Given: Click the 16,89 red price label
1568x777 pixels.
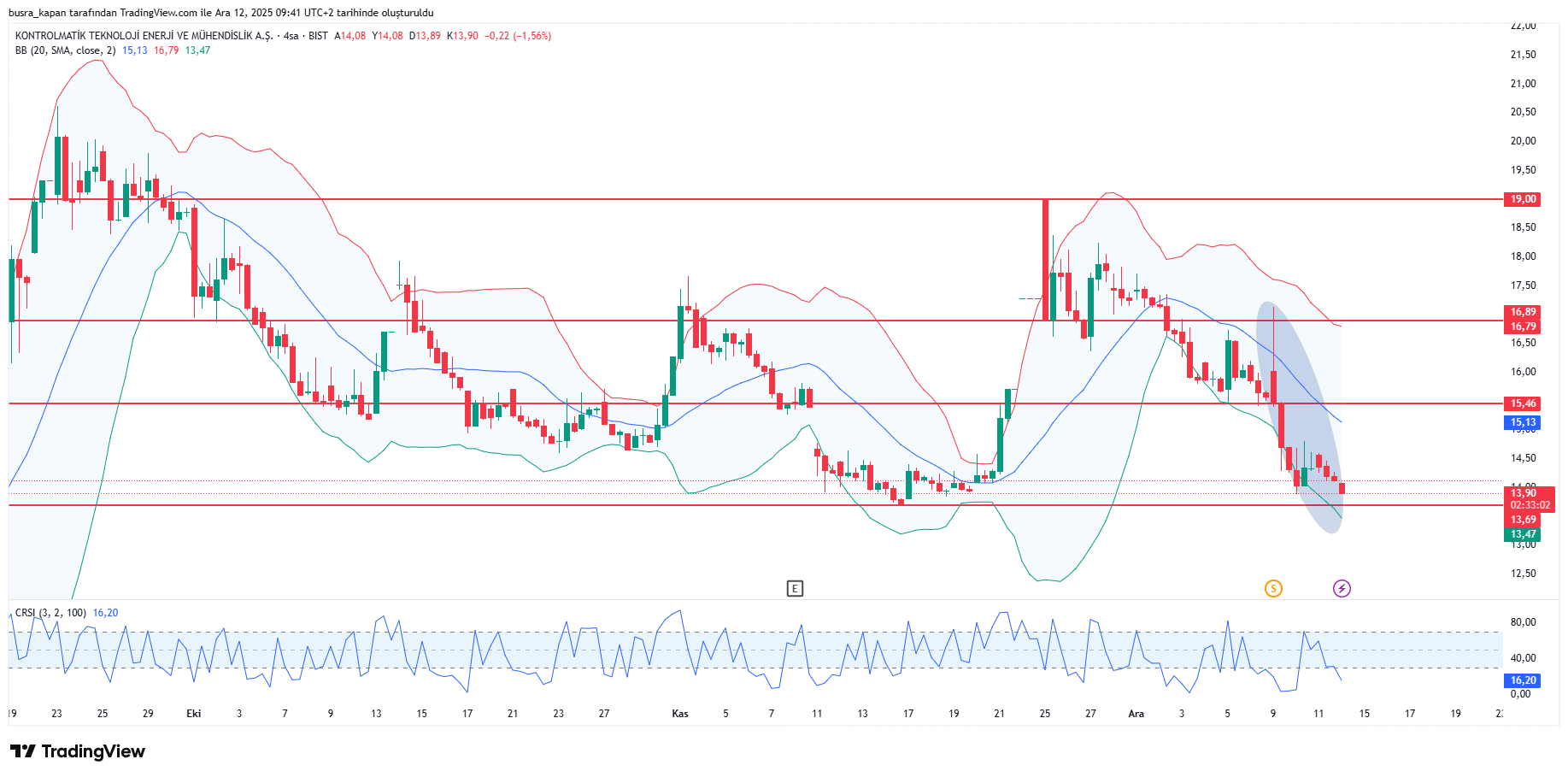Looking at the screenshot, I should pyautogui.click(x=1523, y=312).
